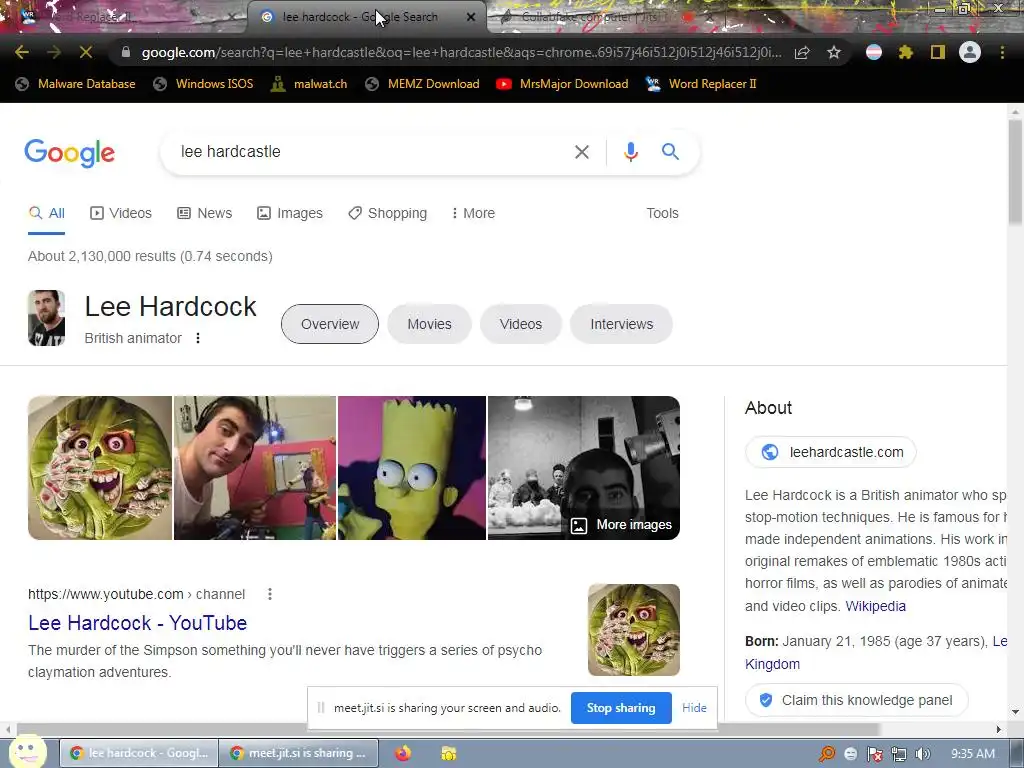Open the image of man with headphones

pos(255,468)
